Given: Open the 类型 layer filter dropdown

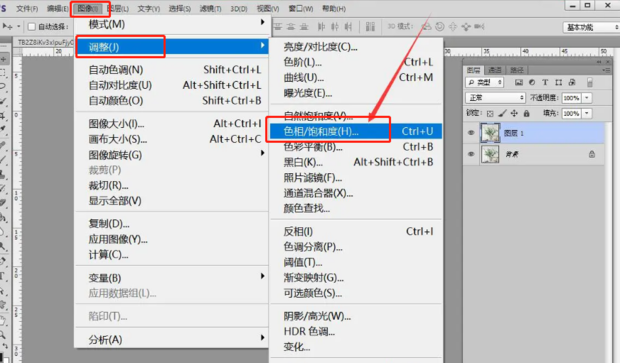Looking at the screenshot, I should coord(485,82).
